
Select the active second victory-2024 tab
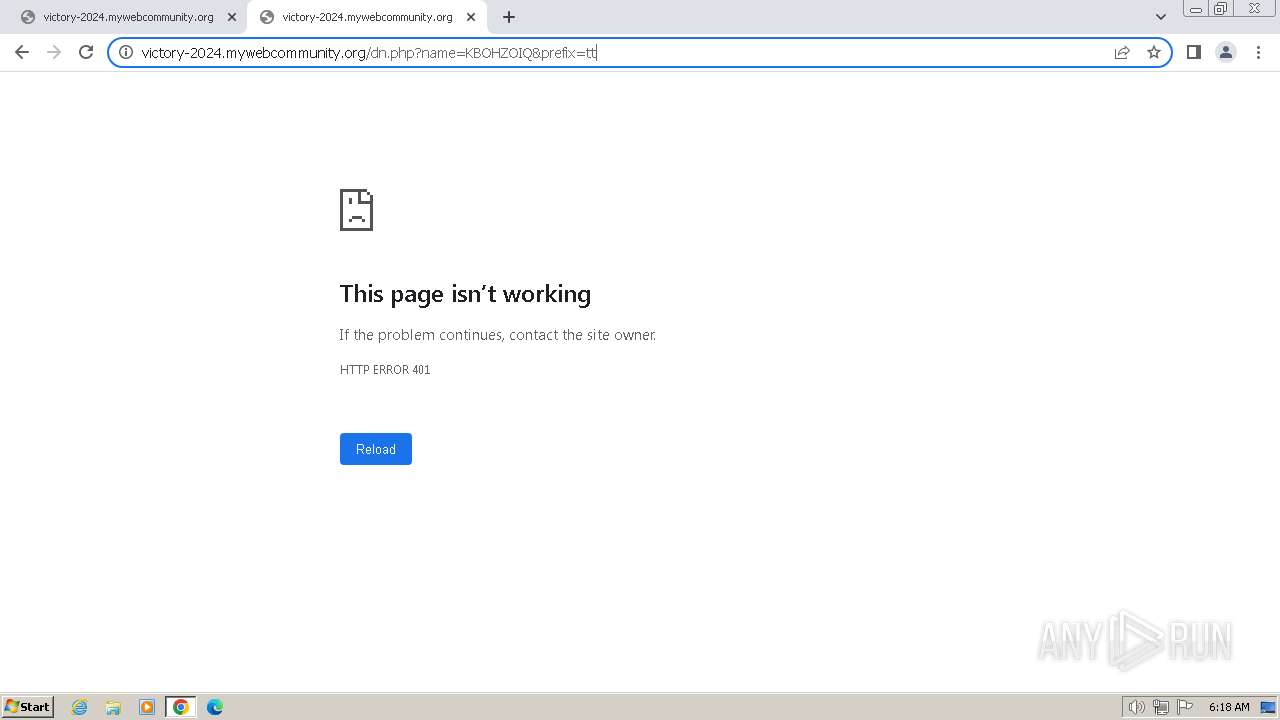pyautogui.click(x=367, y=17)
